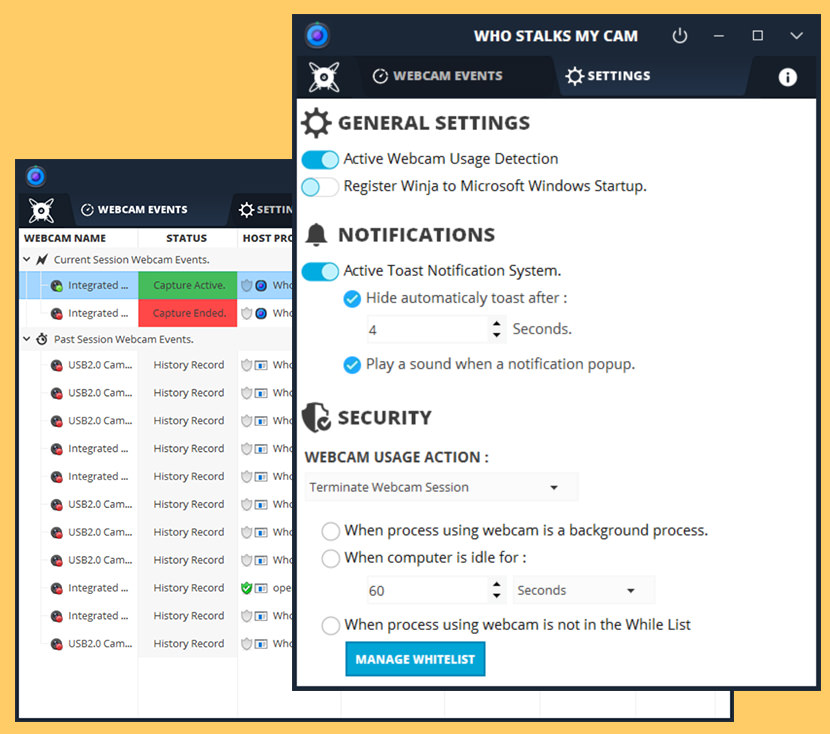
Task: Click the ninja logo in the back window
Action: [41, 211]
